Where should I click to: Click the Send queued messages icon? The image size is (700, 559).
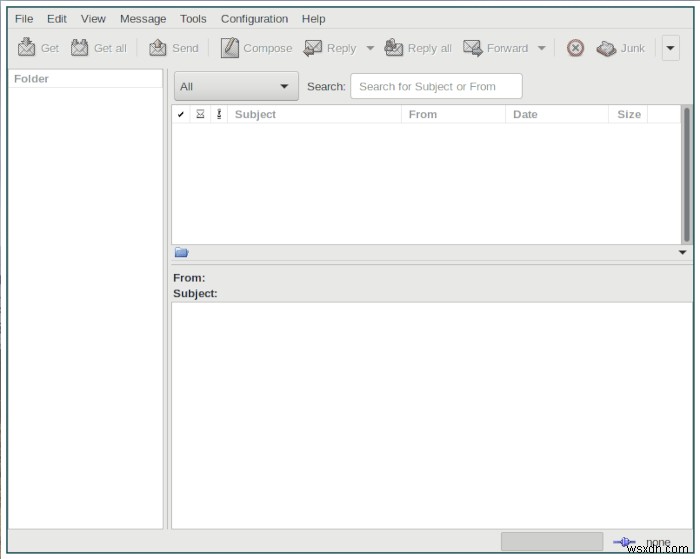coord(158,47)
